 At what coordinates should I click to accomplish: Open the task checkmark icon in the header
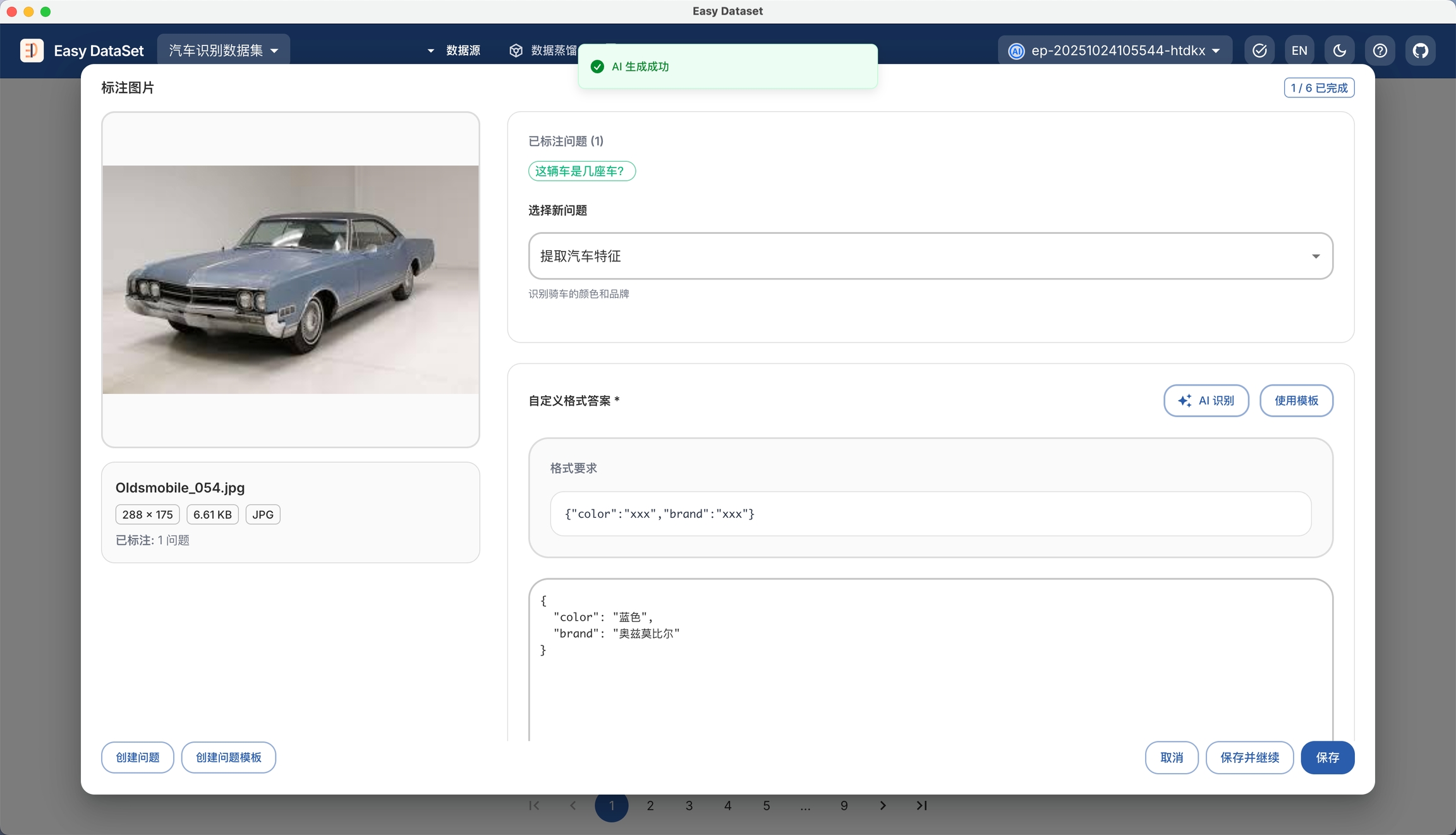click(1259, 51)
